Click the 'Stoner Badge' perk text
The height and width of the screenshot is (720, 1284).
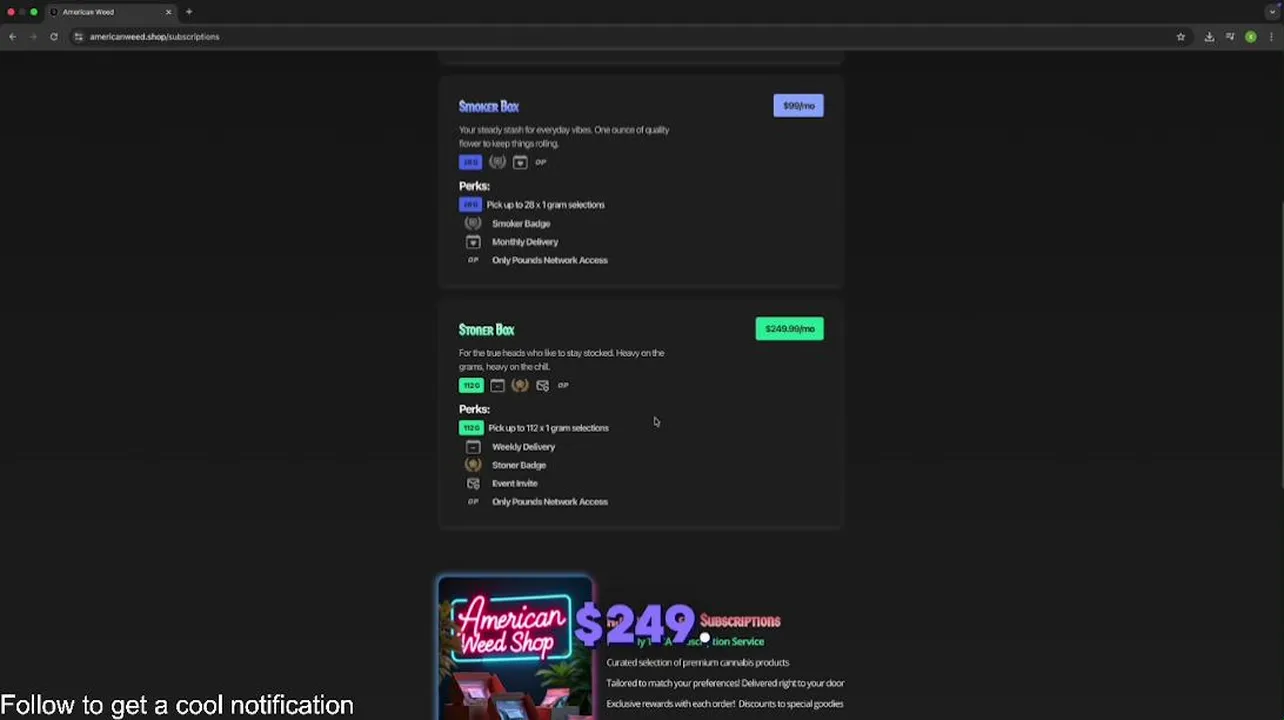(x=519, y=465)
